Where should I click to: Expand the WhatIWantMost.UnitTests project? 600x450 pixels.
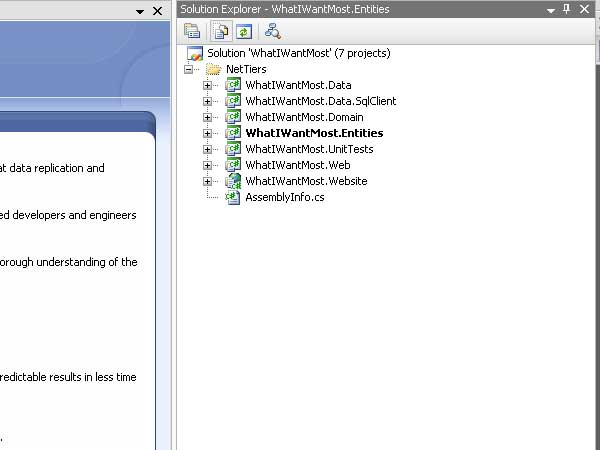coord(207,150)
